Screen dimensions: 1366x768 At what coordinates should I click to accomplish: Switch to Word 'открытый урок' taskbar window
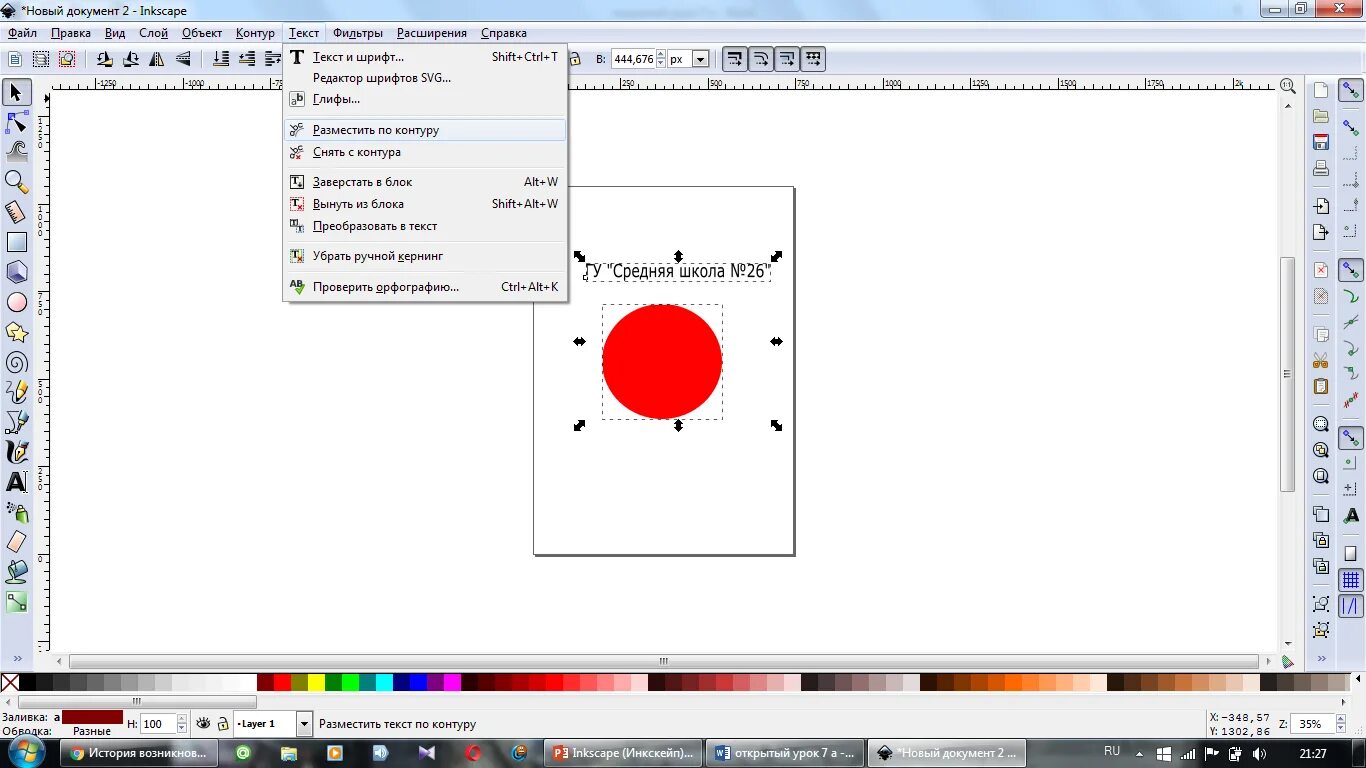click(x=785, y=753)
